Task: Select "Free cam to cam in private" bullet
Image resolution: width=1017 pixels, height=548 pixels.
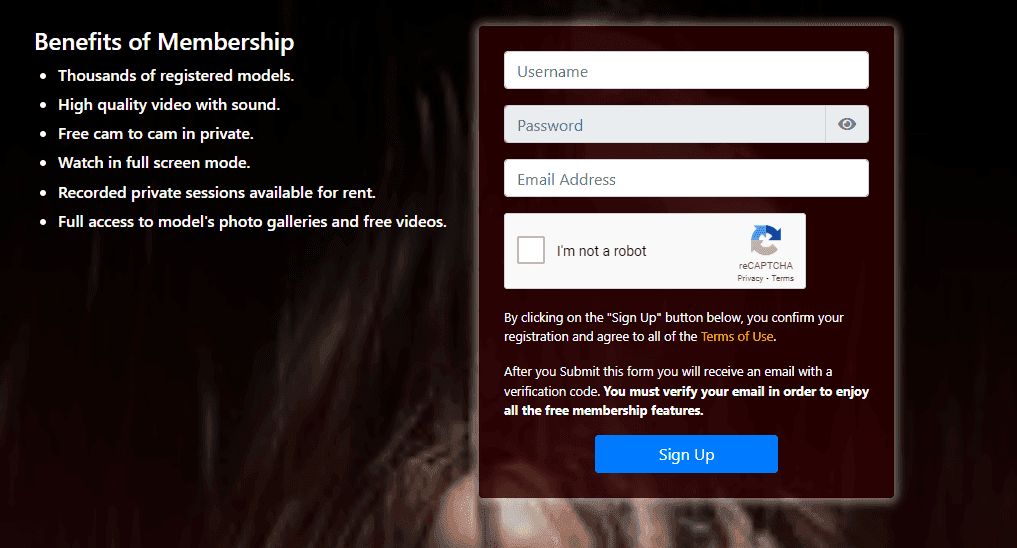Action: 156,134
